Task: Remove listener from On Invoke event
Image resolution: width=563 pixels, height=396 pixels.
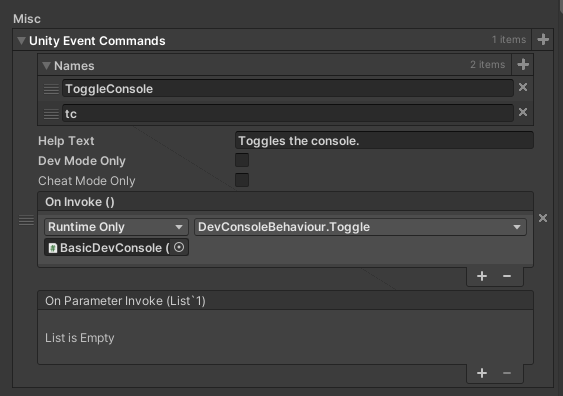Action: (x=507, y=276)
